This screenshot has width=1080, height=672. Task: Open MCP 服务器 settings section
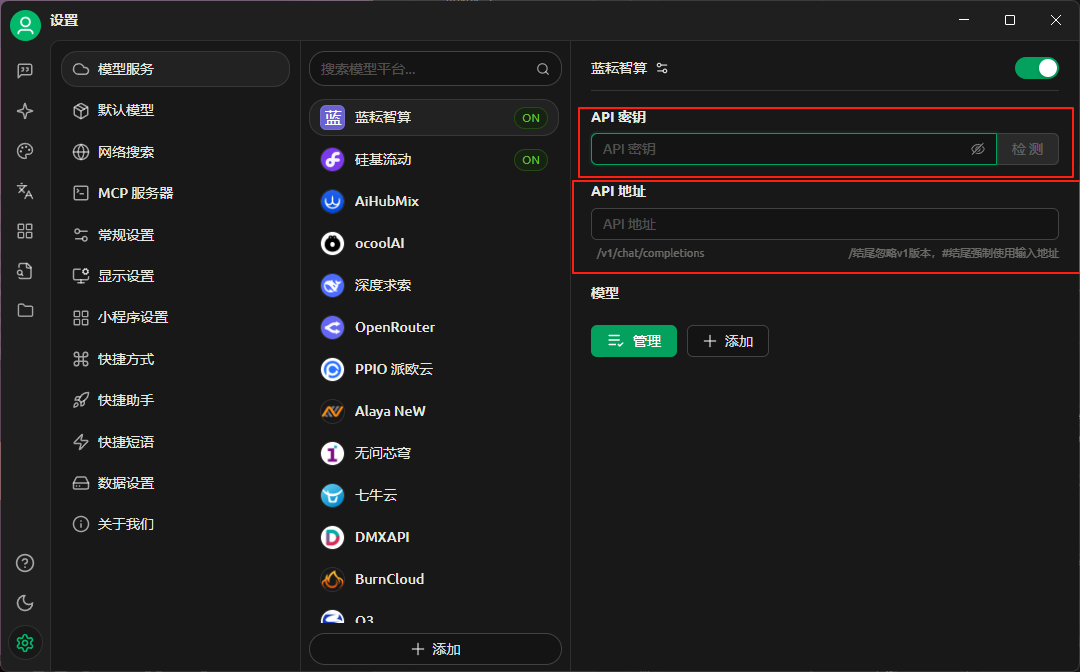click(x=176, y=193)
